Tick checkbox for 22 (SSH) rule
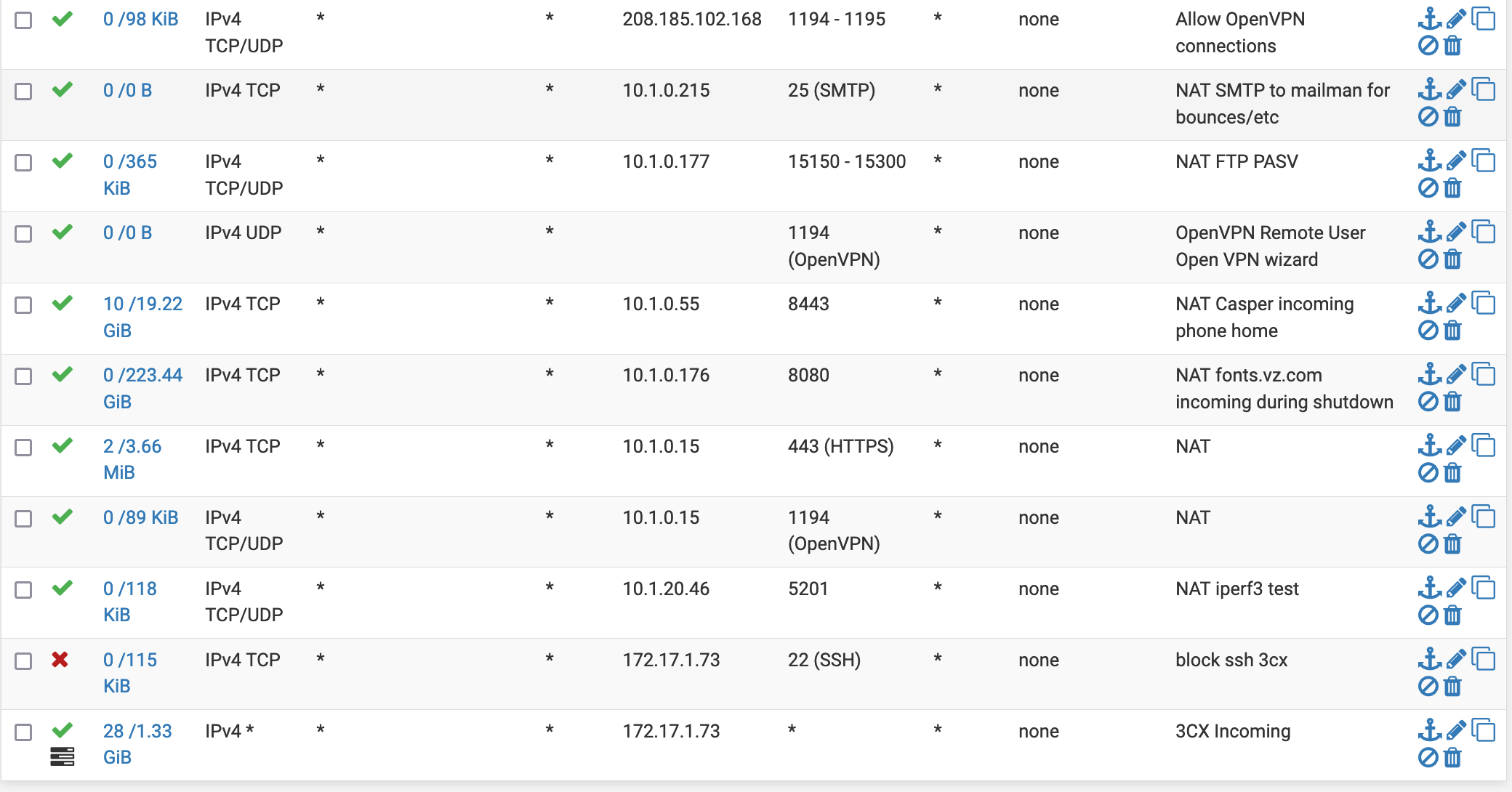The image size is (1512, 792). 24,661
